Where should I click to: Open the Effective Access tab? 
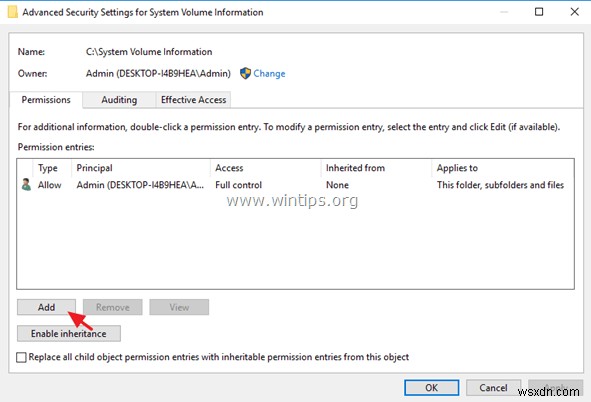pos(193,100)
